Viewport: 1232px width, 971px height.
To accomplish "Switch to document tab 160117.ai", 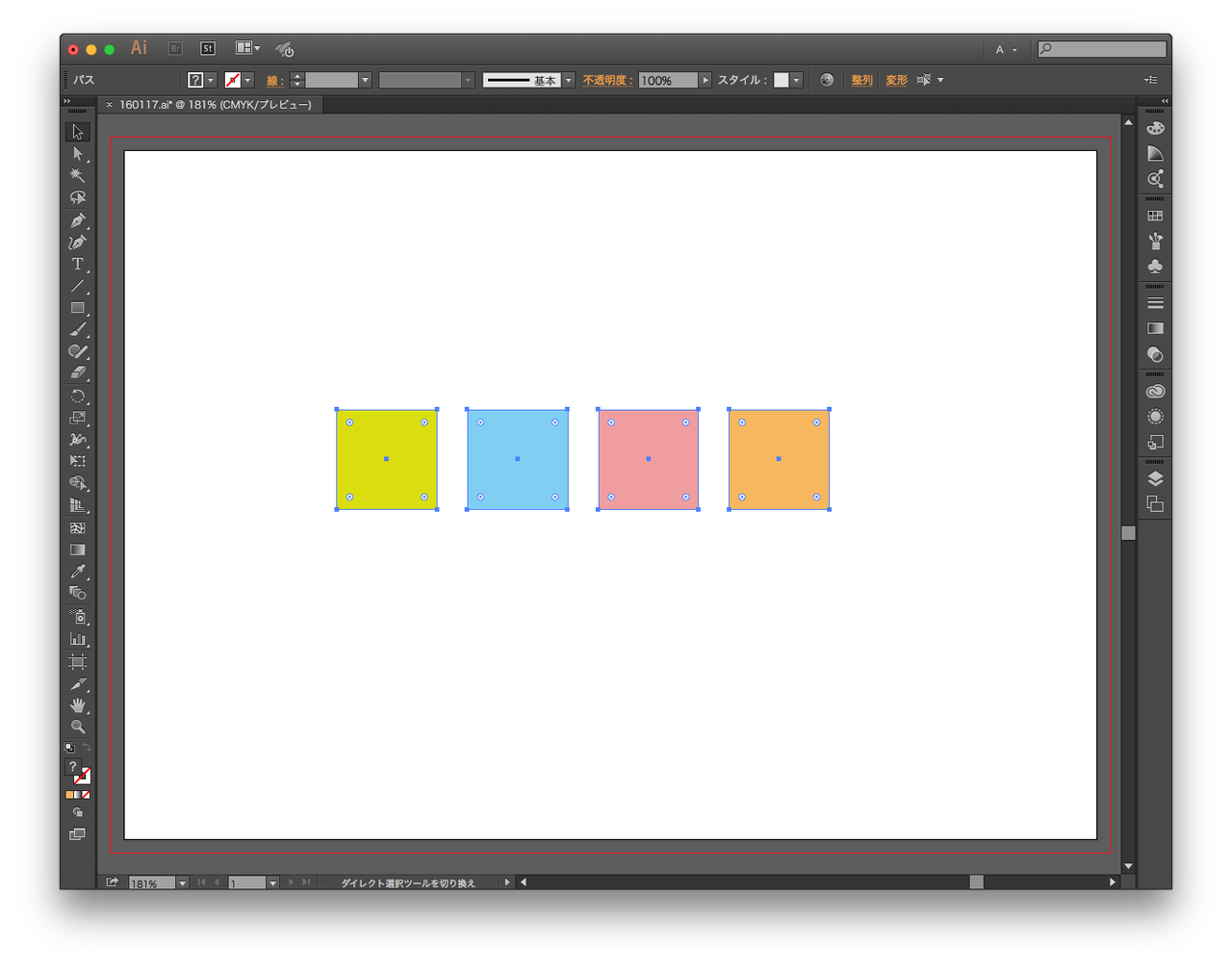I will (215, 104).
